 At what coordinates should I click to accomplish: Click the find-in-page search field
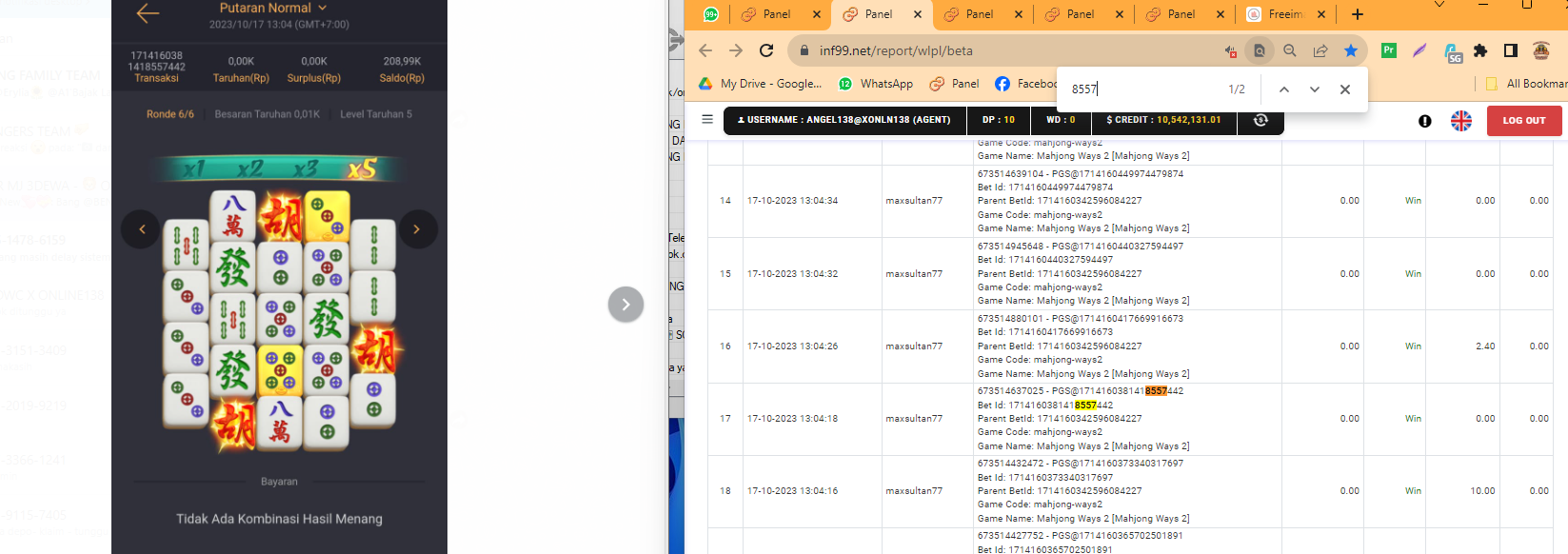pos(1142,89)
